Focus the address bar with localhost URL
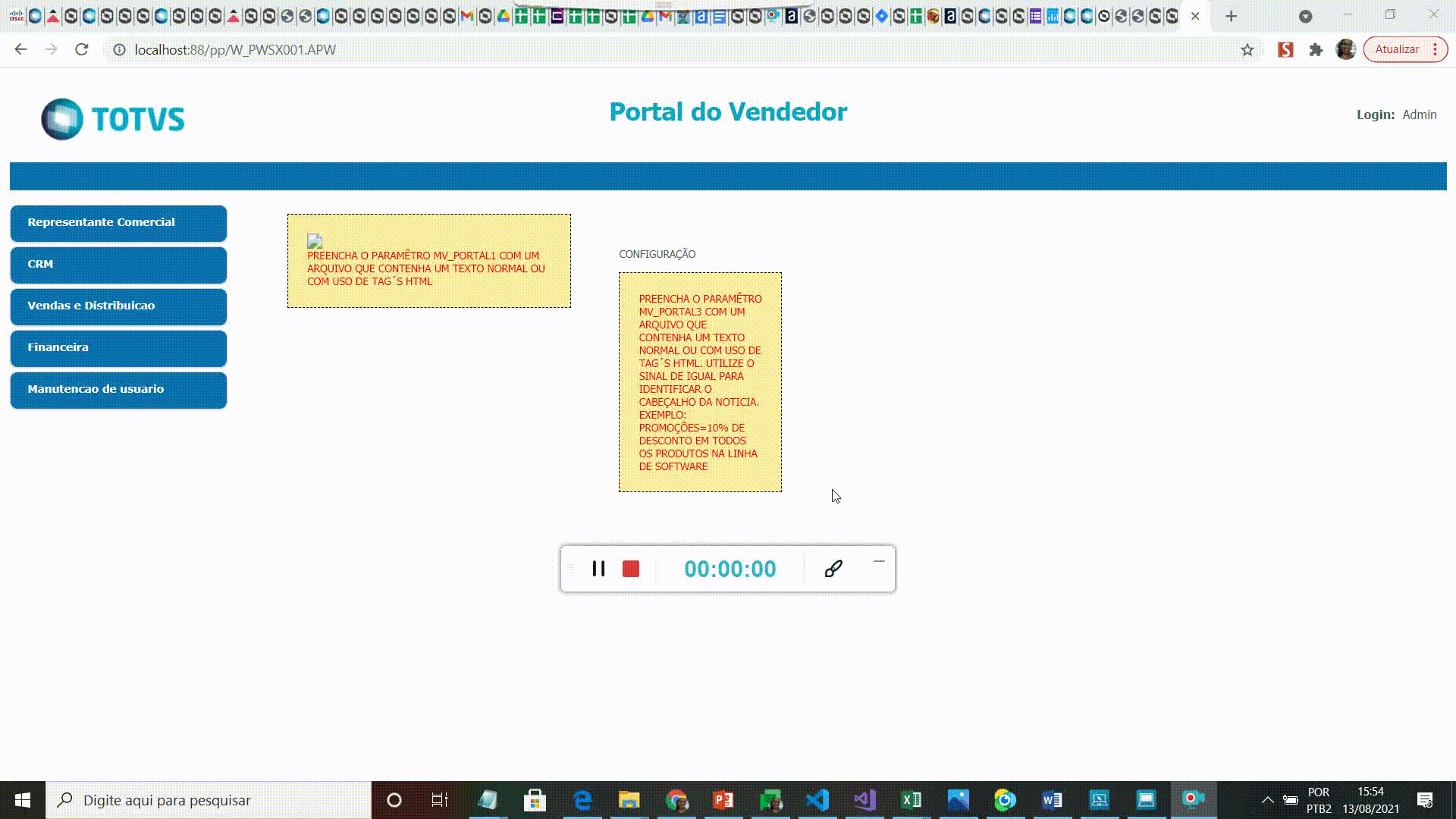The height and width of the screenshot is (819, 1456). pyautogui.click(x=675, y=49)
